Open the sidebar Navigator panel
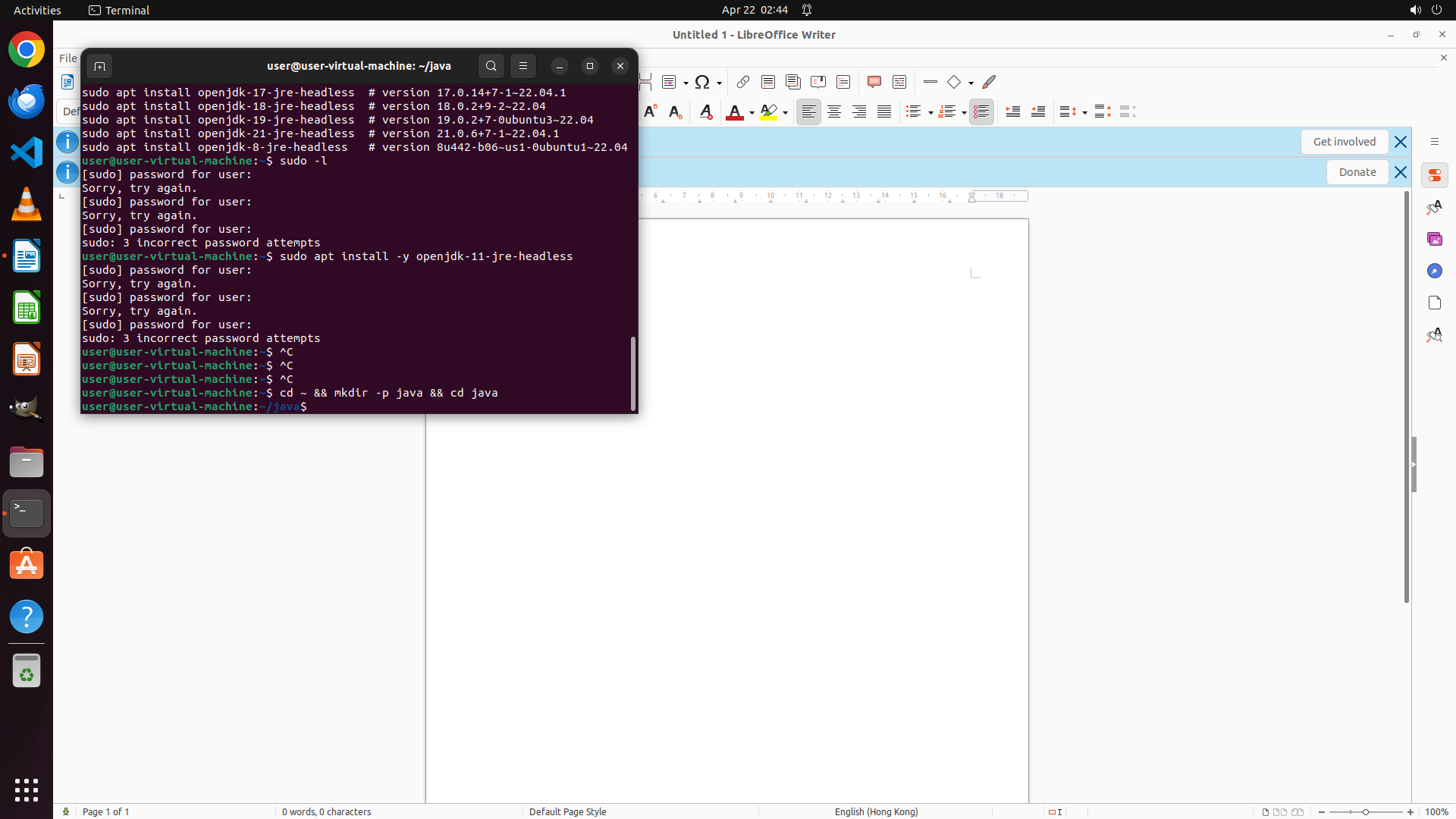1456x819 pixels. (1434, 271)
